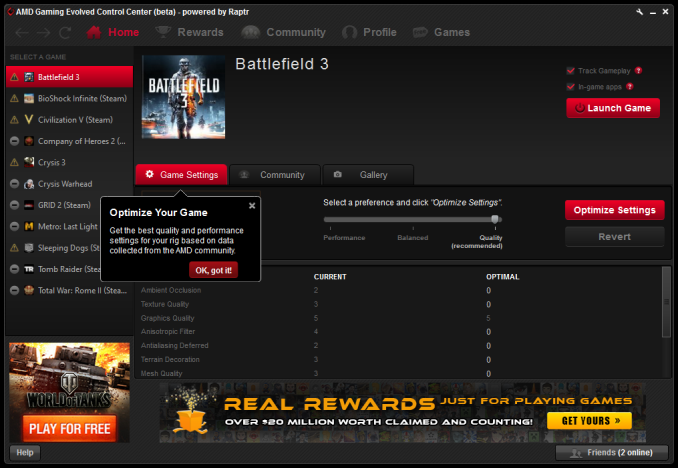Image resolution: width=678 pixels, height=468 pixels.
Task: Click the Sleeping Dogs game icon
Action: (x=29, y=248)
